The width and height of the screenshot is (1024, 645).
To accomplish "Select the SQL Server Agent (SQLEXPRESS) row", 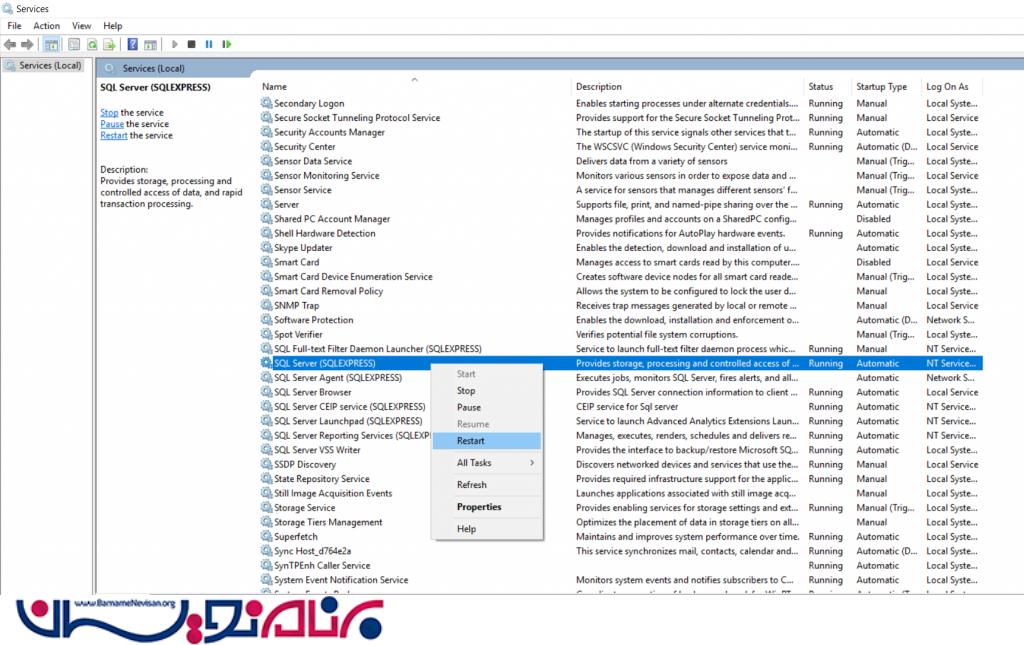I will coord(620,377).
